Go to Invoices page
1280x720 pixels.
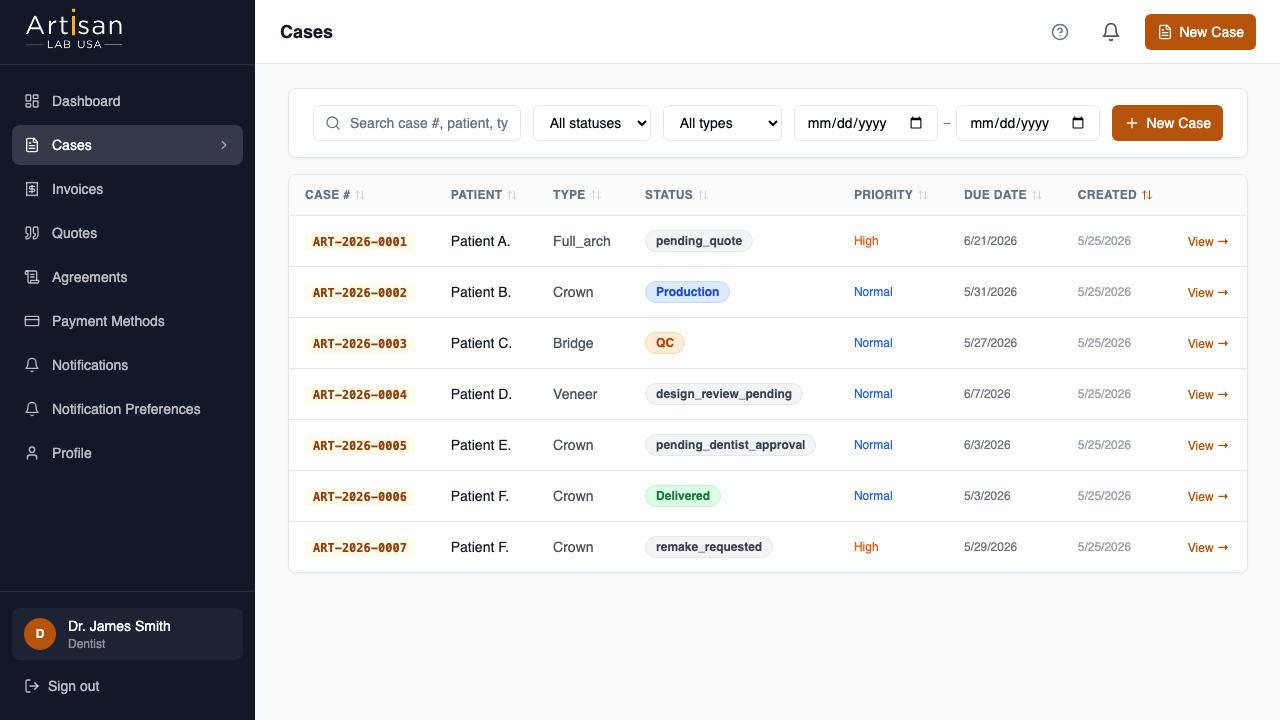[127, 189]
